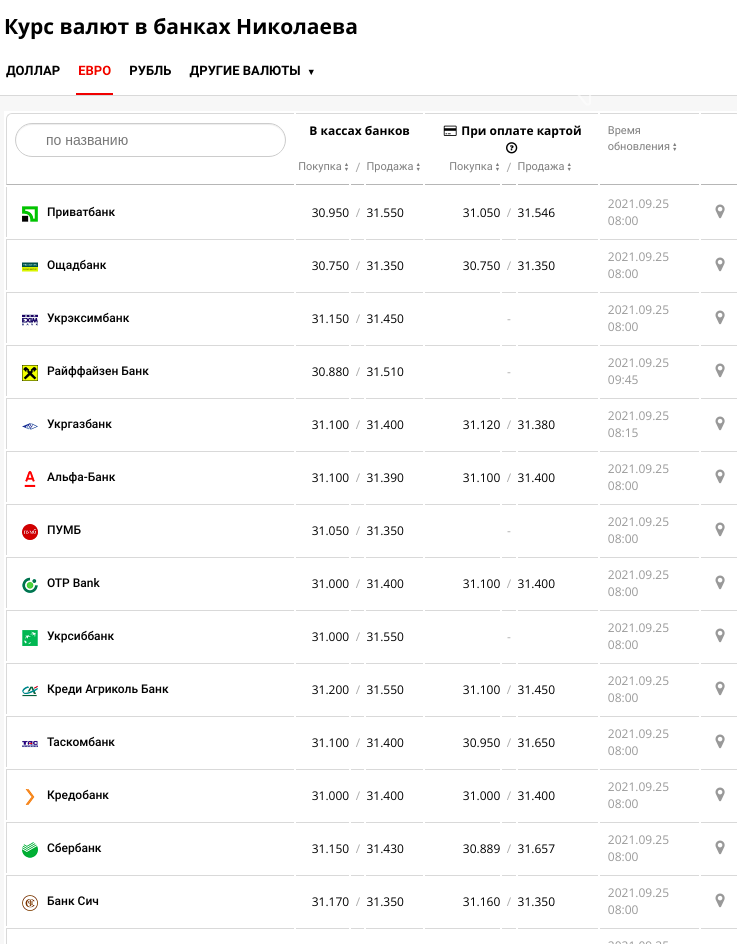Click the Альфа-Банк logo icon

pyautogui.click(x=30, y=478)
